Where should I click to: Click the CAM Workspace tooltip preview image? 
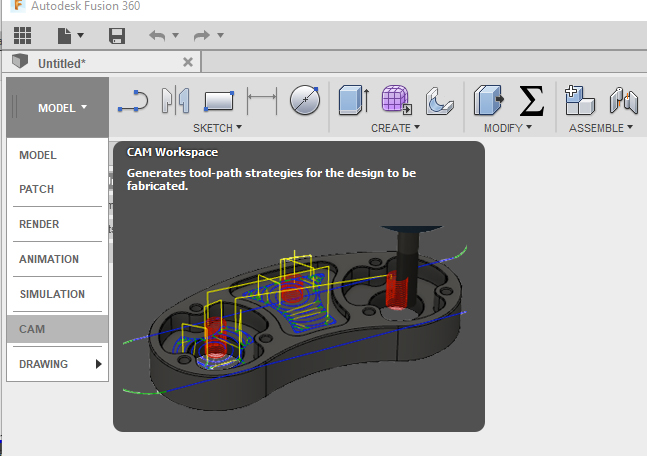coord(296,317)
